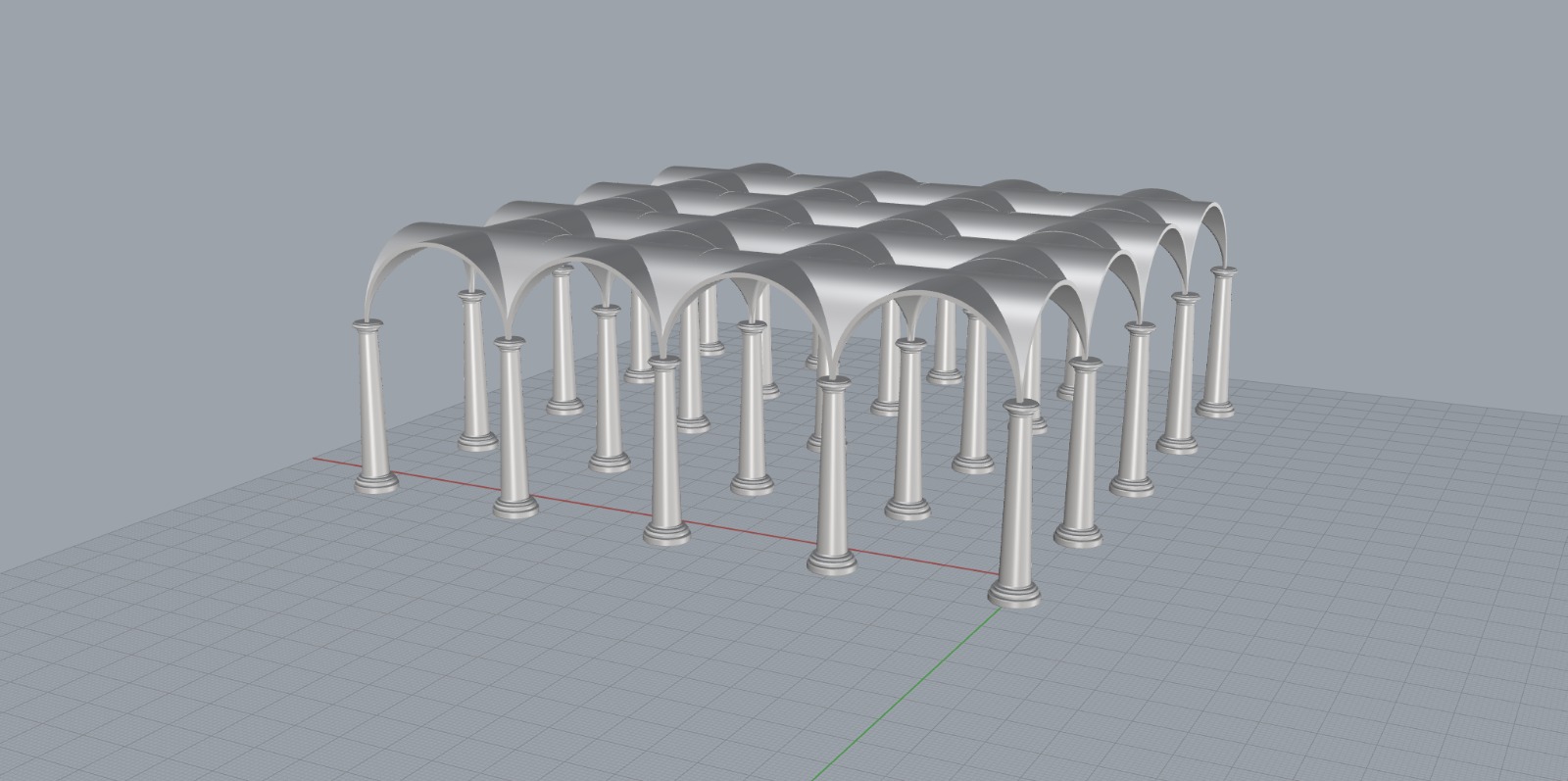
Task: Select the second column back along the right side
Action: pyautogui.click(x=1082, y=451)
